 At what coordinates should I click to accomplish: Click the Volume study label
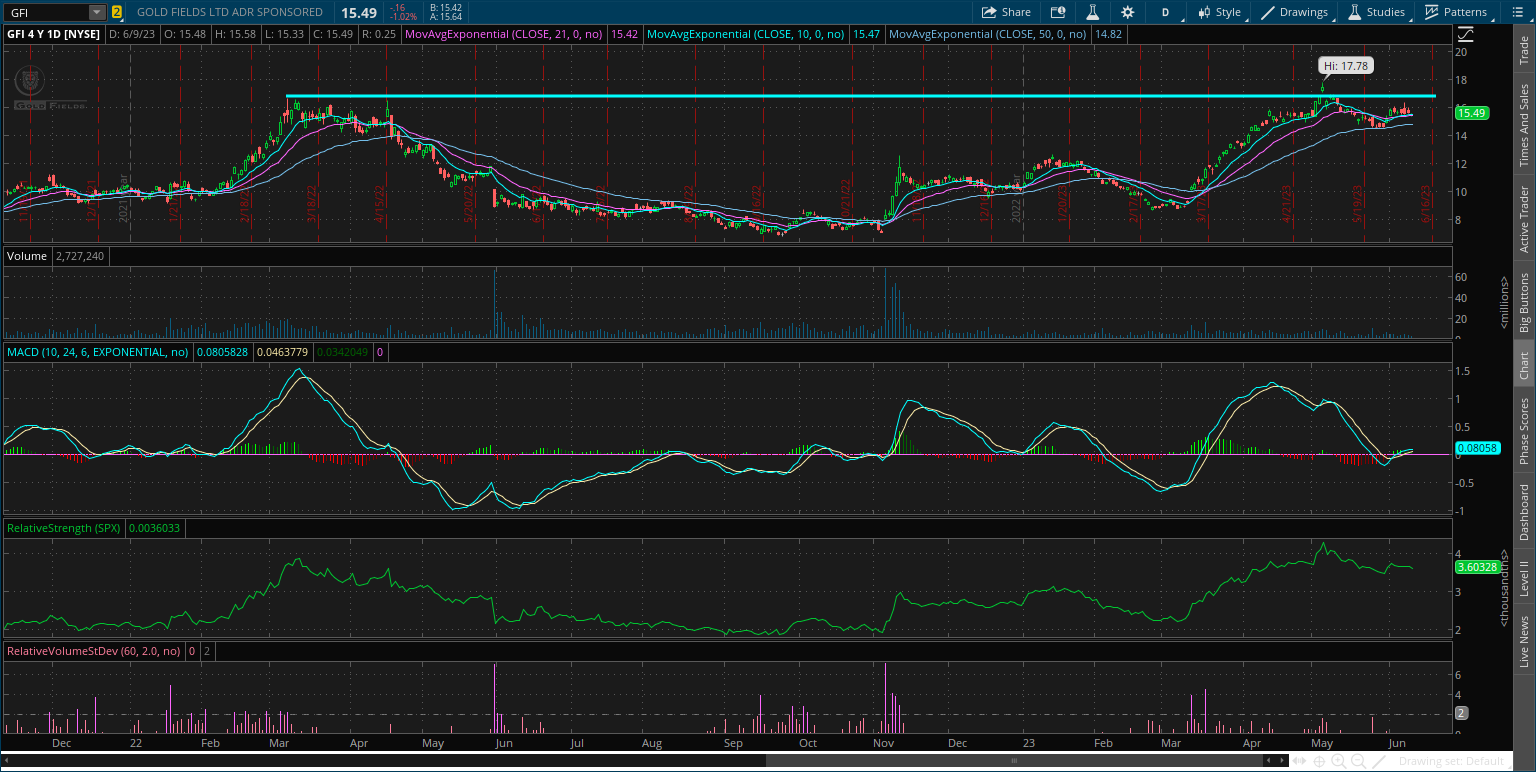(x=27, y=256)
